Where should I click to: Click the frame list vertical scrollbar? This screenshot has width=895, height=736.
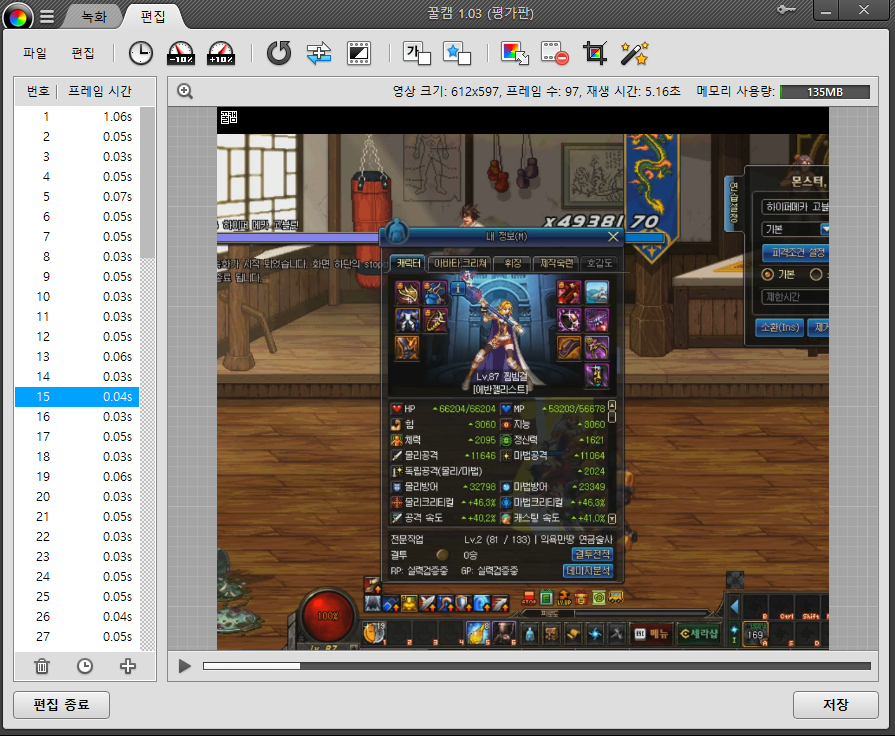coord(147,183)
